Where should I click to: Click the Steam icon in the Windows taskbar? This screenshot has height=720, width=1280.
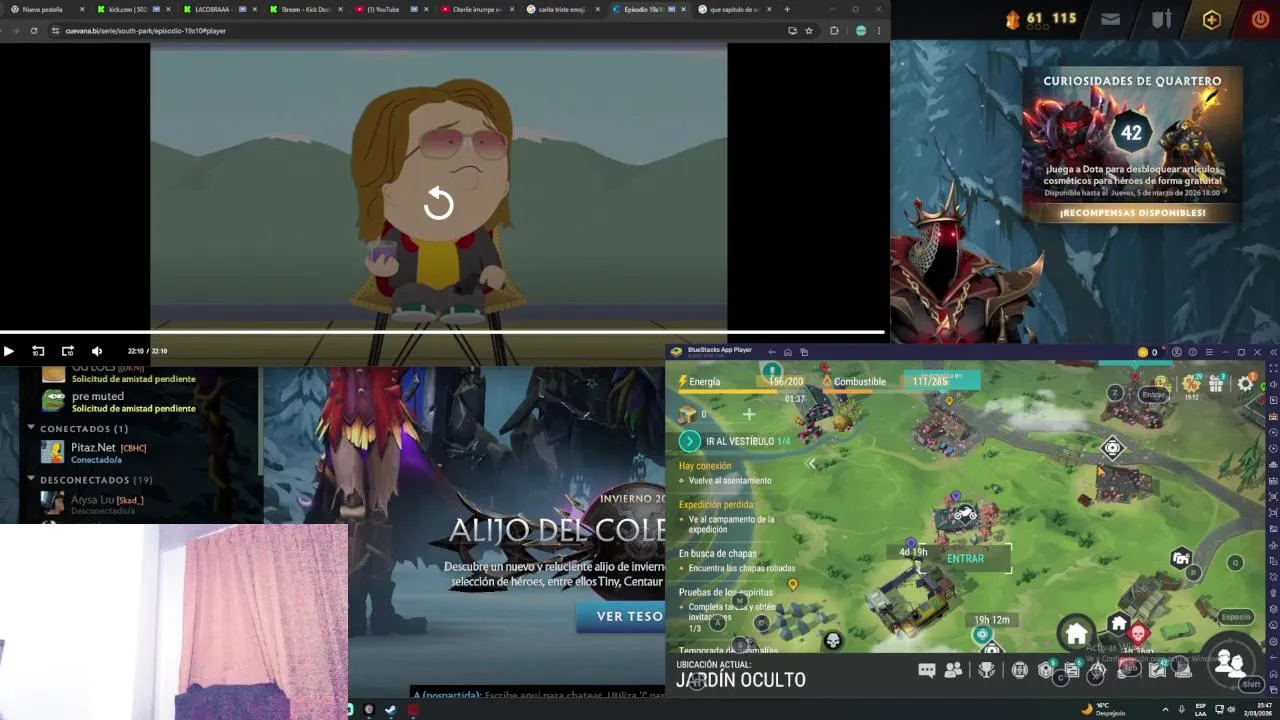[390, 710]
